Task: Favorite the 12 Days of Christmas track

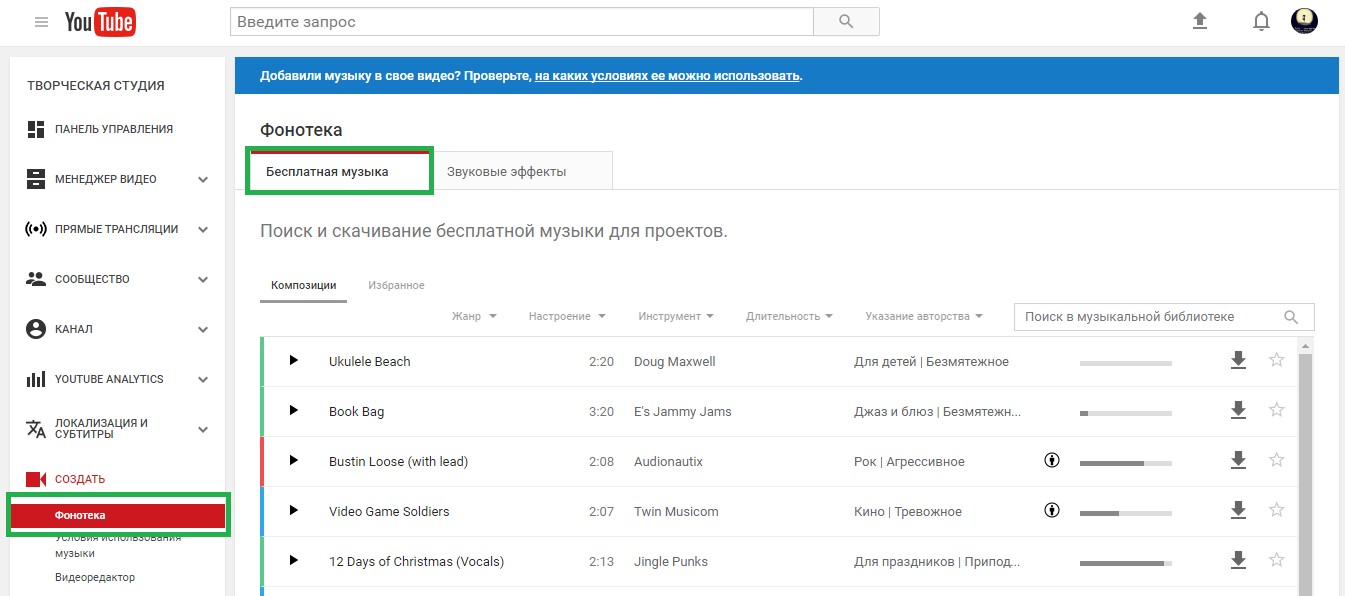Action: (x=1276, y=561)
